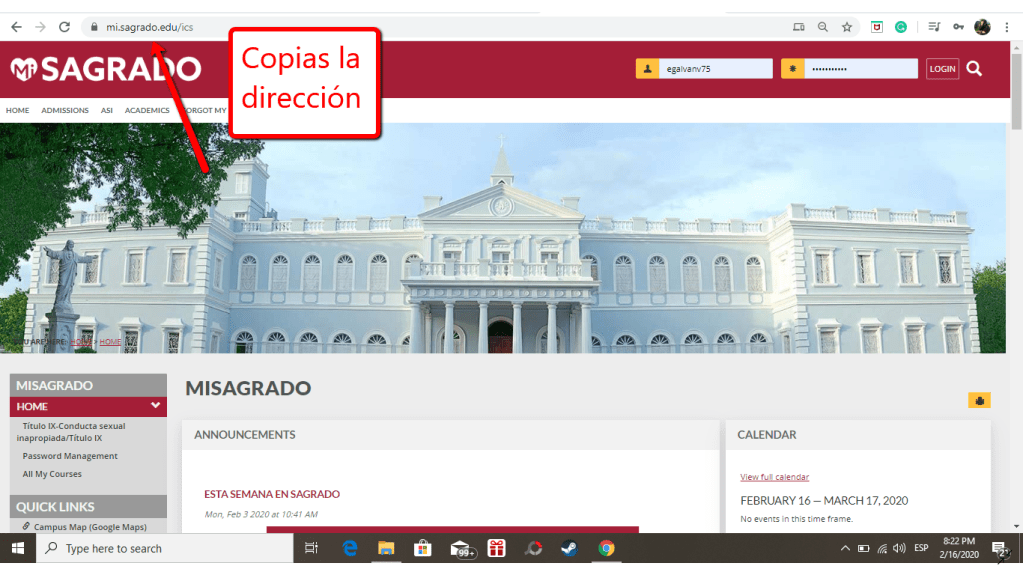This screenshot has width=1023, height=575.
Task: Click the saved passwords key icon
Action: pos(959,27)
